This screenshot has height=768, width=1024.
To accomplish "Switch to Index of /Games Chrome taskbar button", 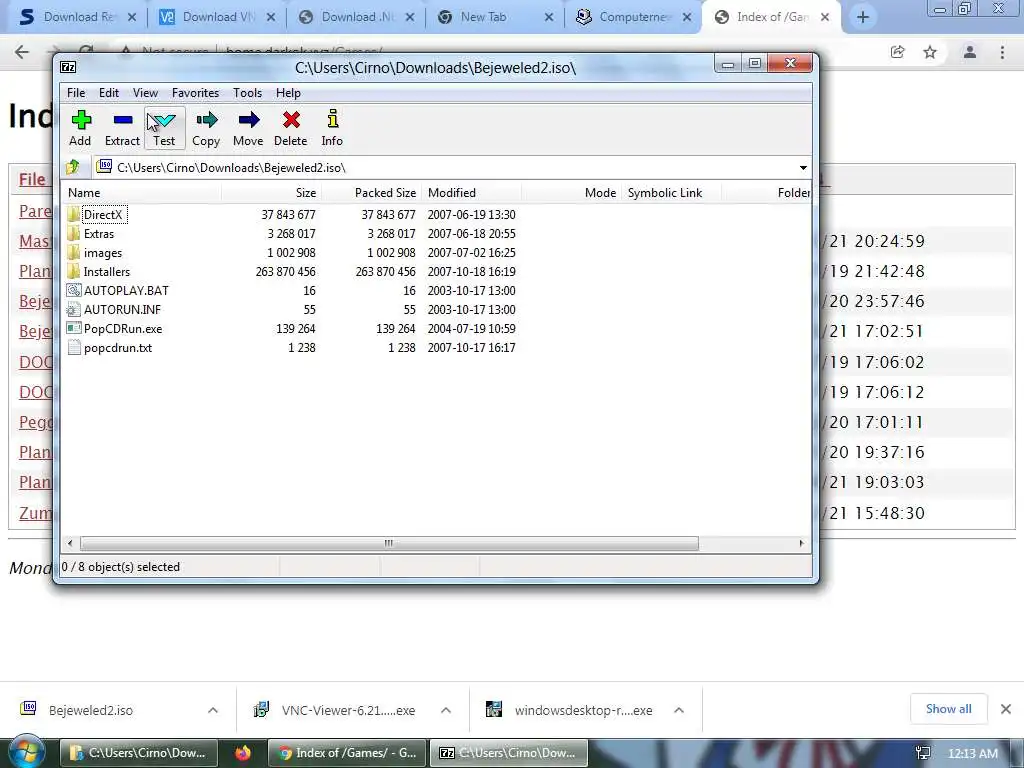I will click(x=347, y=753).
